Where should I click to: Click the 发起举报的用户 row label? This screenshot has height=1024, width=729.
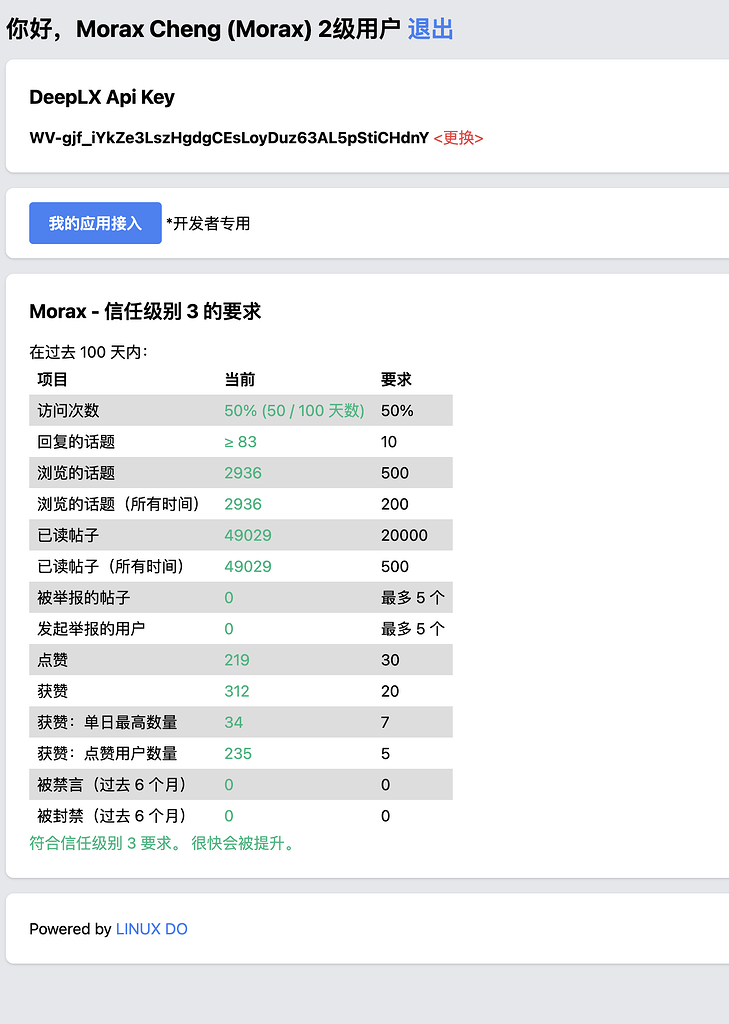click(x=91, y=628)
